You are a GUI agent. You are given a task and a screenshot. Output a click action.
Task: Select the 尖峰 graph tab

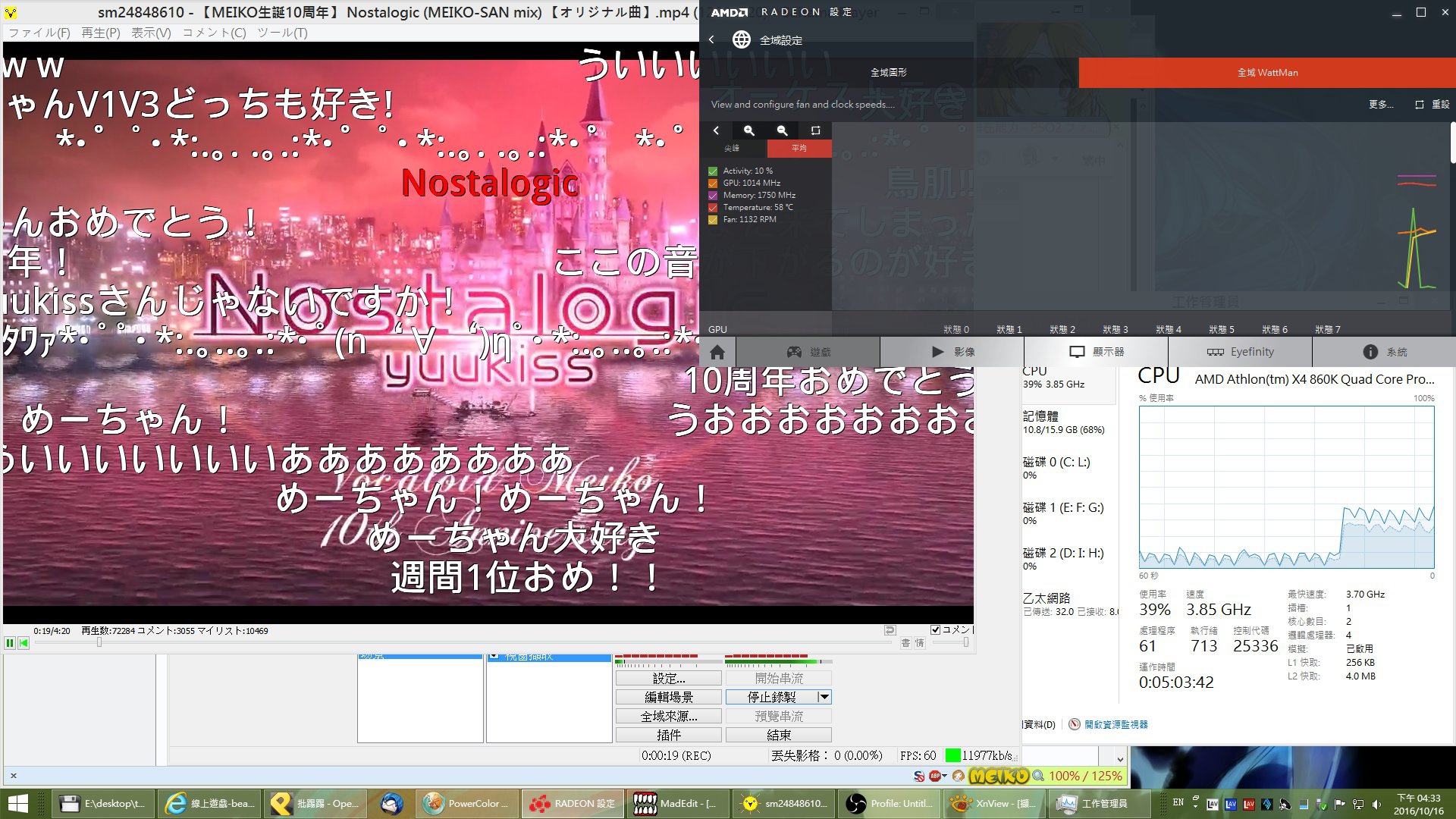pyautogui.click(x=732, y=149)
